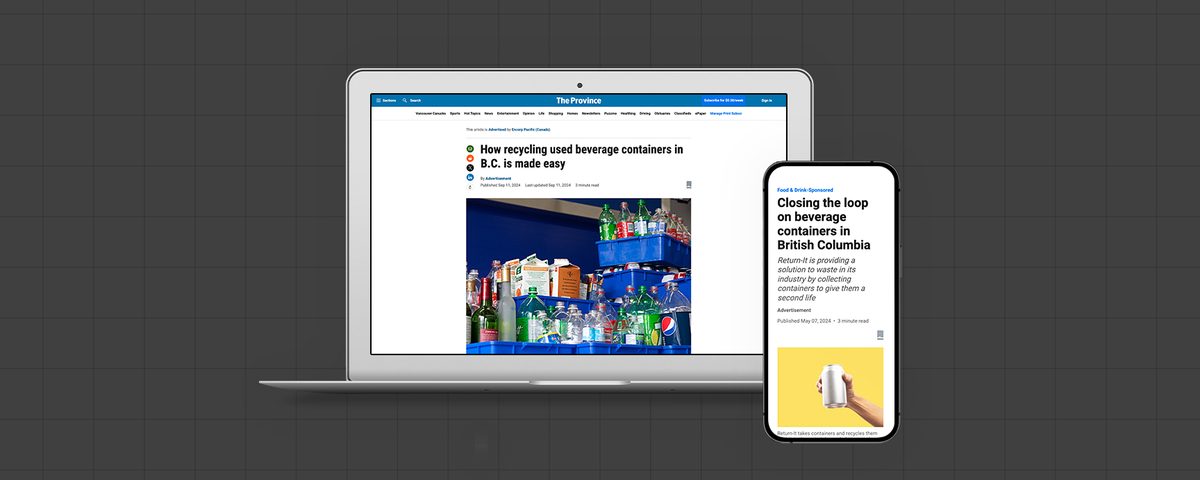Open the News nav item
Screen dimensions: 1200x480
(489, 114)
